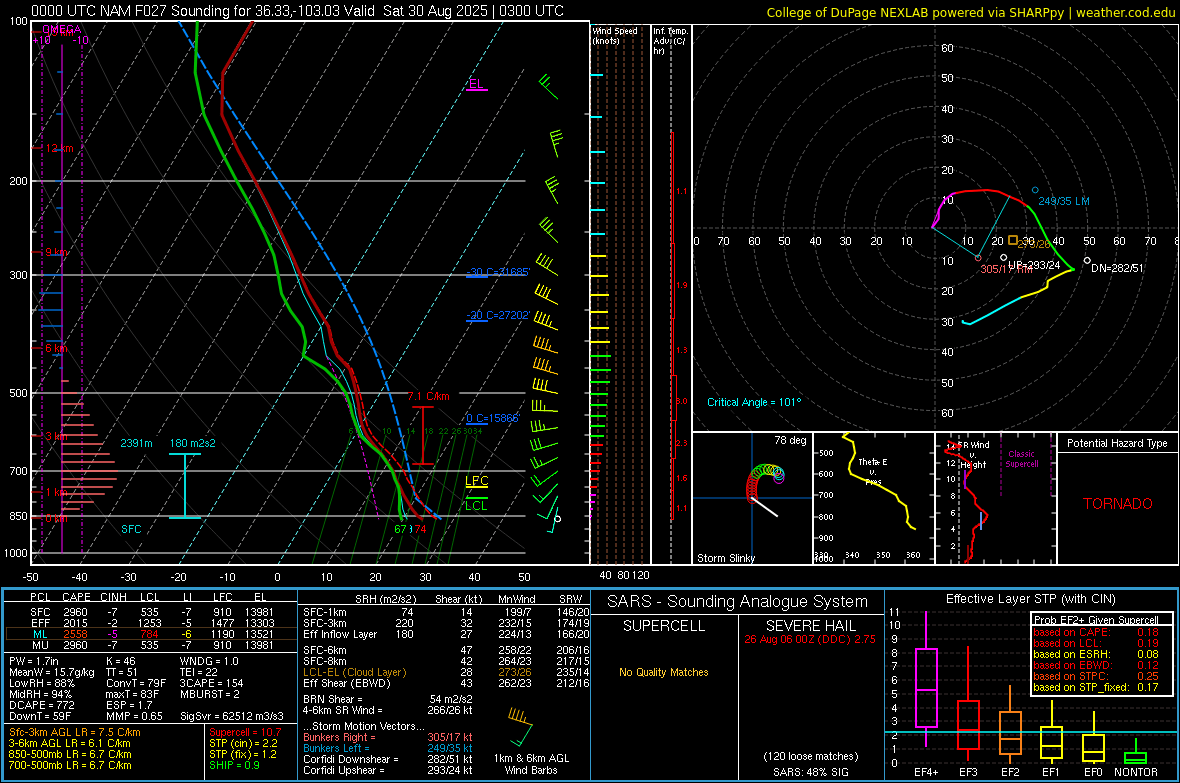This screenshot has height=783, width=1180.
Task: Select the MU parcel row
Action: pos(151,644)
